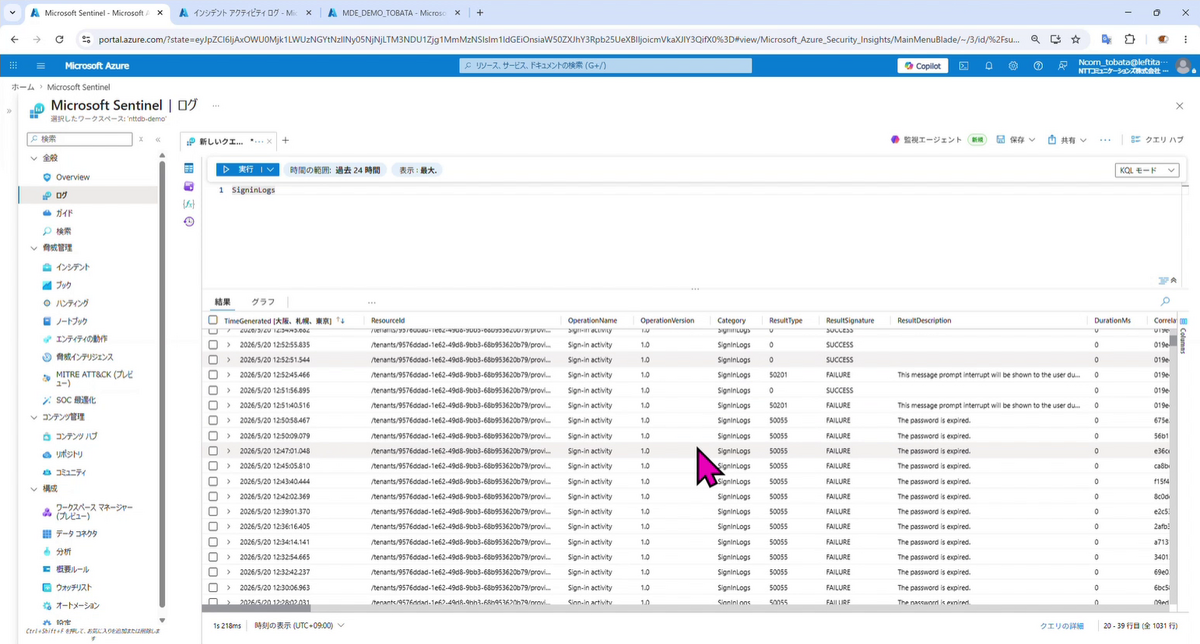Tick checkbox for row 2026/5/20 12:52:55.835
The image size is (1200, 644).
(x=213, y=344)
